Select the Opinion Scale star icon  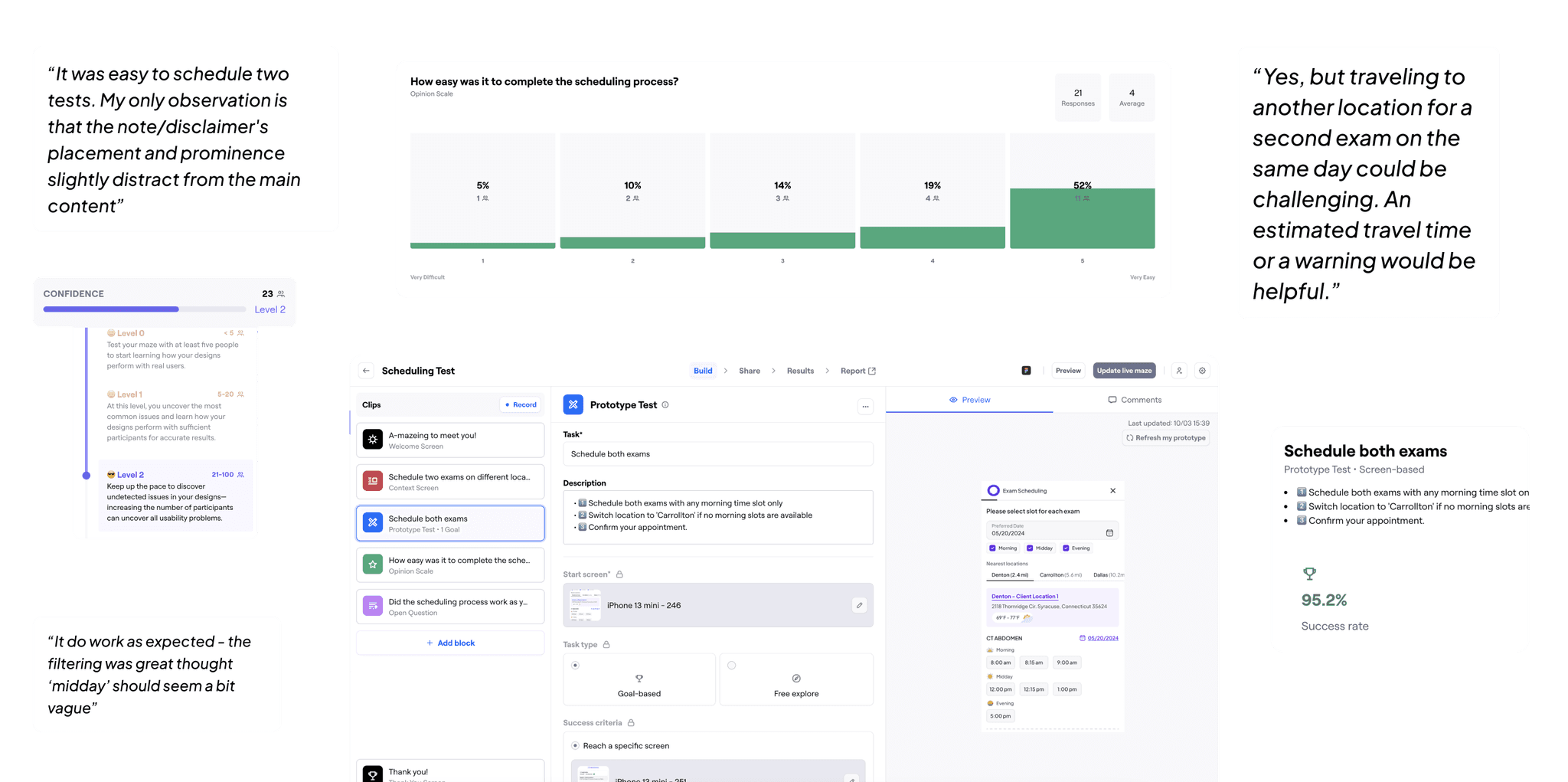[371, 564]
